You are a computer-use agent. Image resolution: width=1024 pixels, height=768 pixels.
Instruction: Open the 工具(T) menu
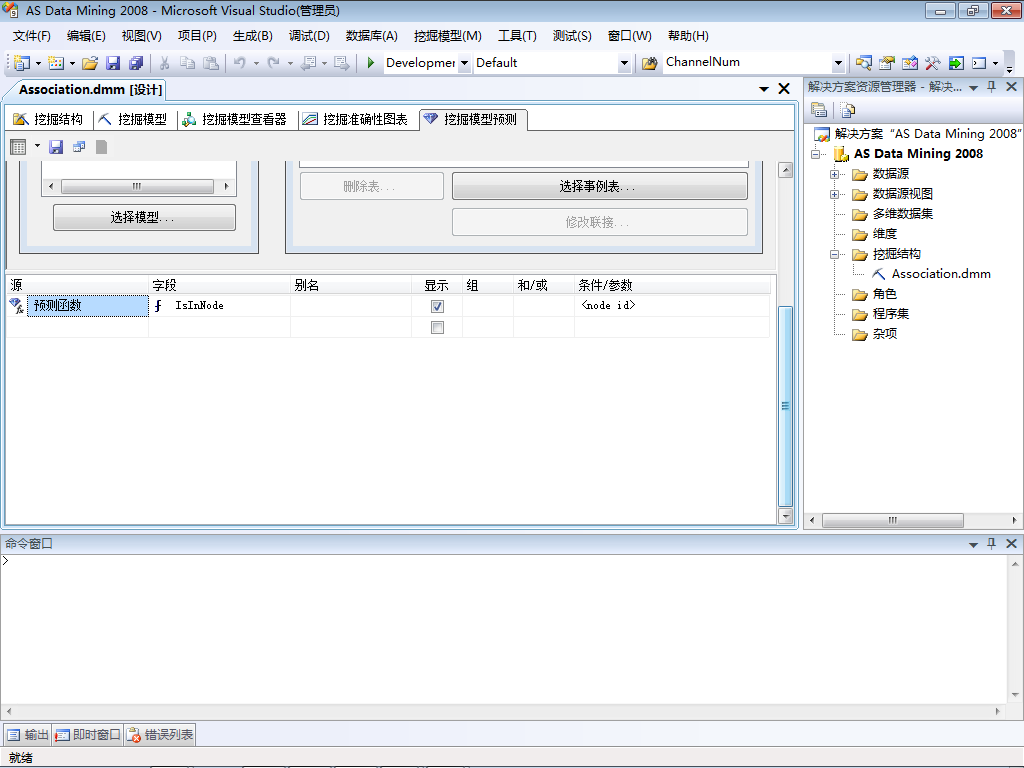[517, 36]
